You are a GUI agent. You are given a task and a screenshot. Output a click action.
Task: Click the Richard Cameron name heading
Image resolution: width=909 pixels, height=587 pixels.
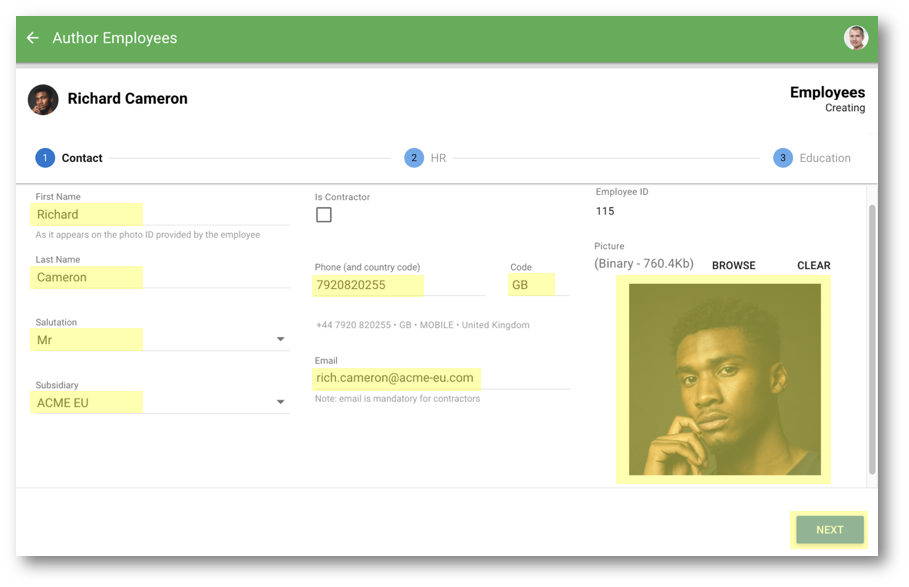[x=128, y=99]
